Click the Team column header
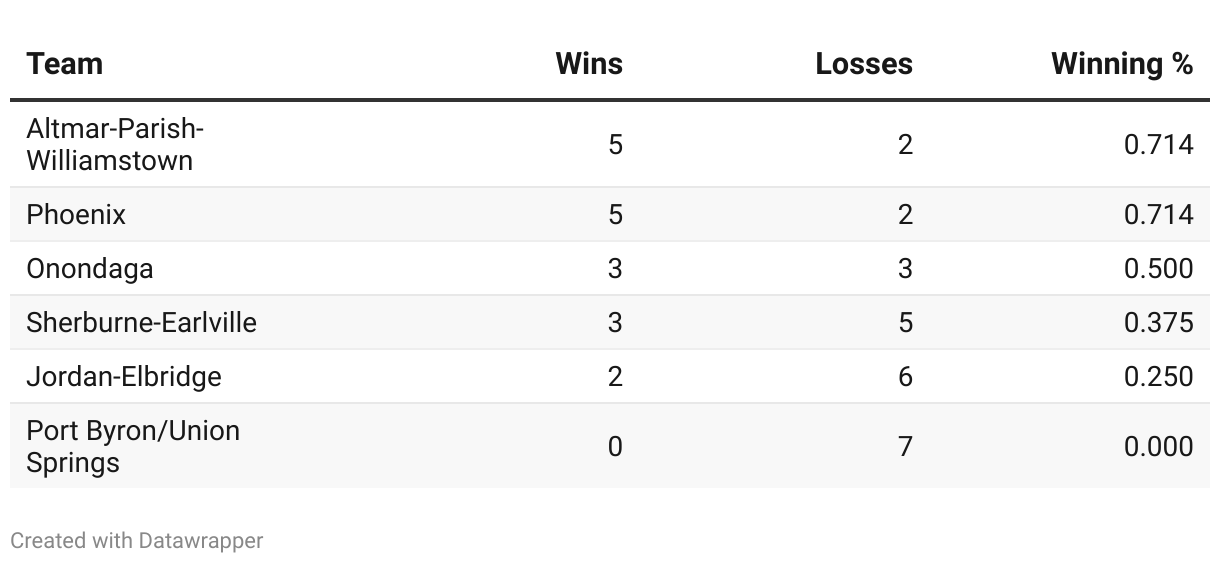Screen dimensions: 1220x564 (x=64, y=64)
